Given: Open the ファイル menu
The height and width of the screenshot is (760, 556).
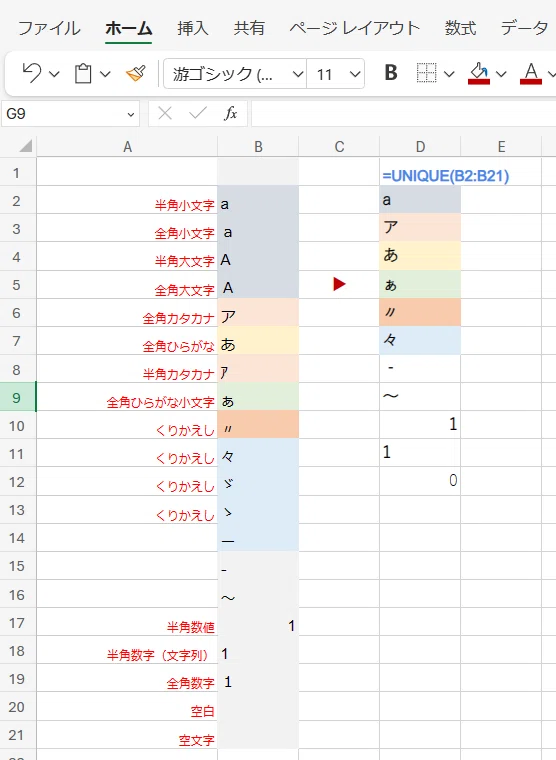Looking at the screenshot, I should pyautogui.click(x=49, y=28).
